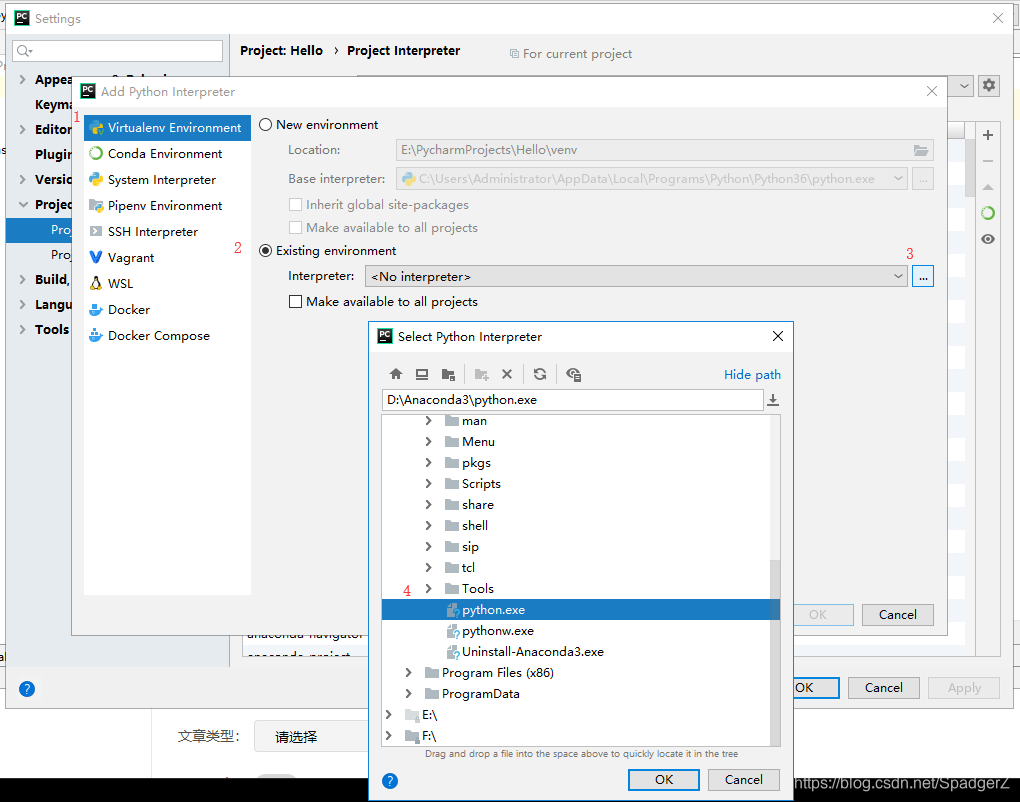Refresh the file tree
Screen dimensions: 1020x802
tap(540, 374)
